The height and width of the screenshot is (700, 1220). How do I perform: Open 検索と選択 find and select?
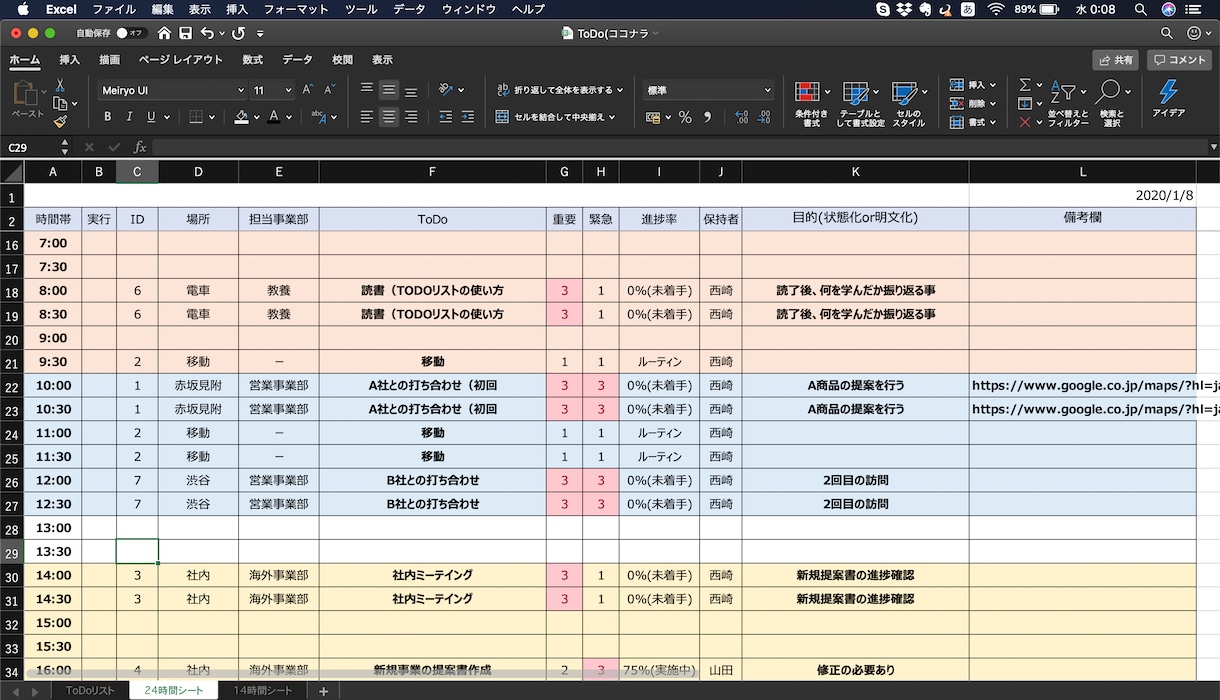click(x=1111, y=104)
